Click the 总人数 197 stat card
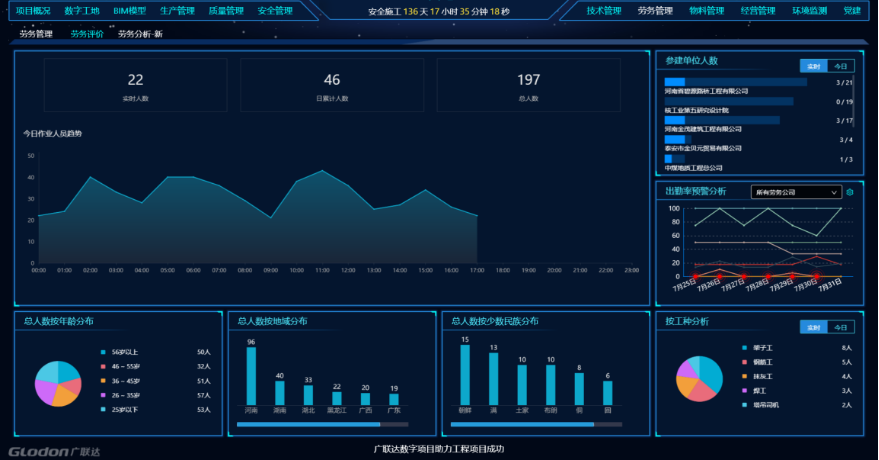 tap(528, 84)
